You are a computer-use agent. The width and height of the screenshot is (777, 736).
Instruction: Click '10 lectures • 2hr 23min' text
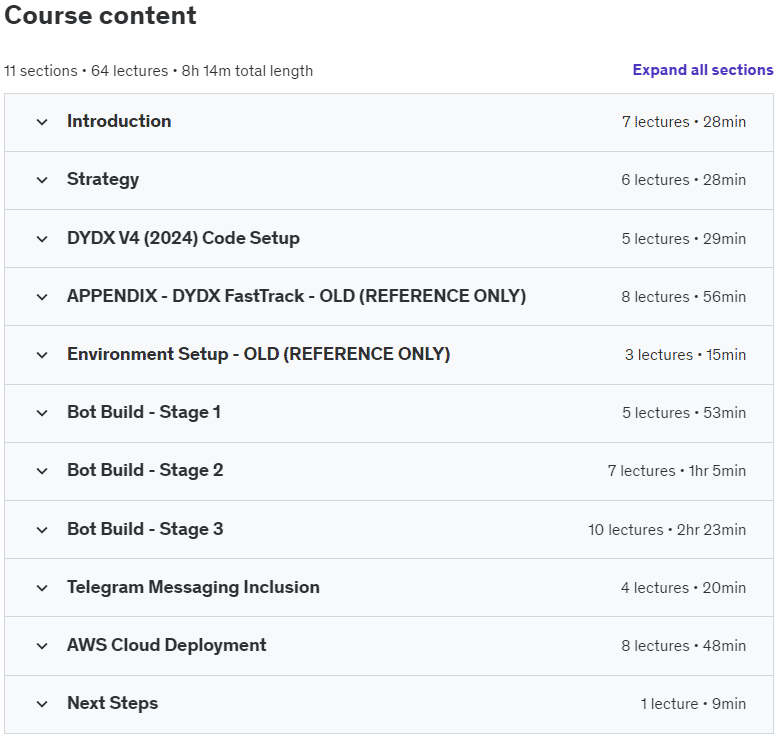tap(667, 530)
